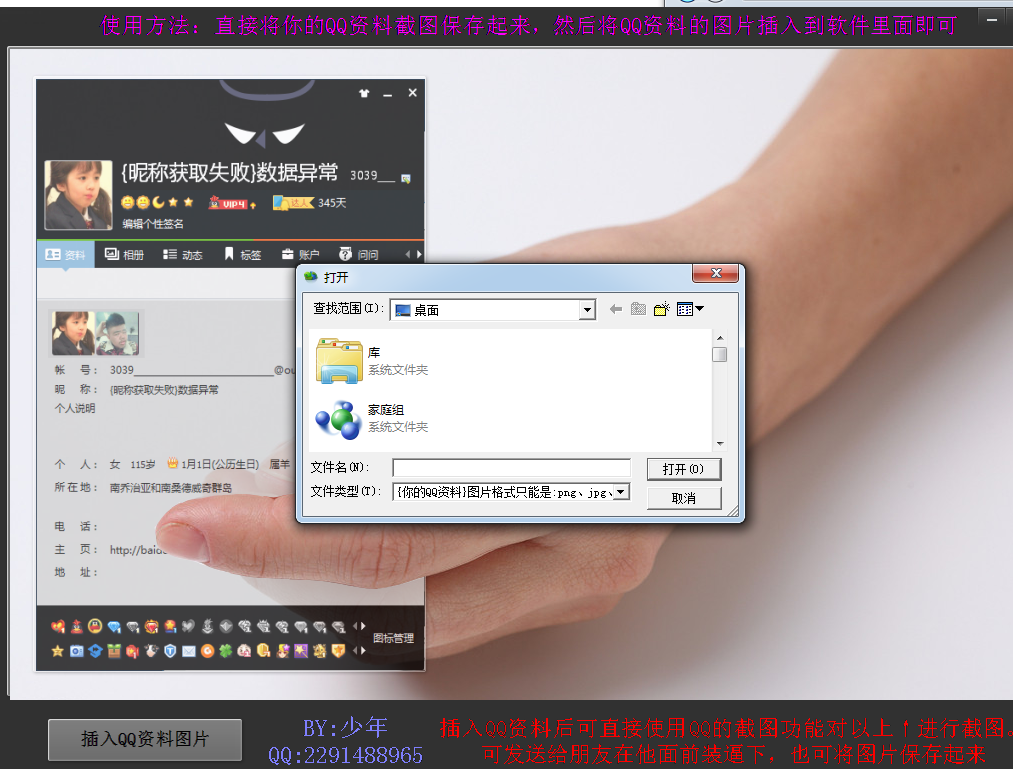
Task: Open the 资料 tab in QQ profile
Action: click(x=66, y=255)
